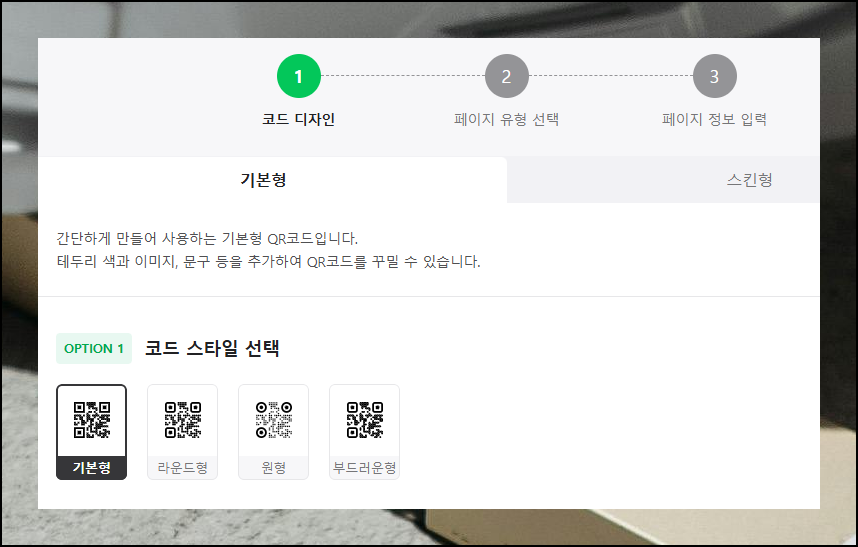
Task: Click the 페이지 유형 선택 step label
Action: point(507,119)
